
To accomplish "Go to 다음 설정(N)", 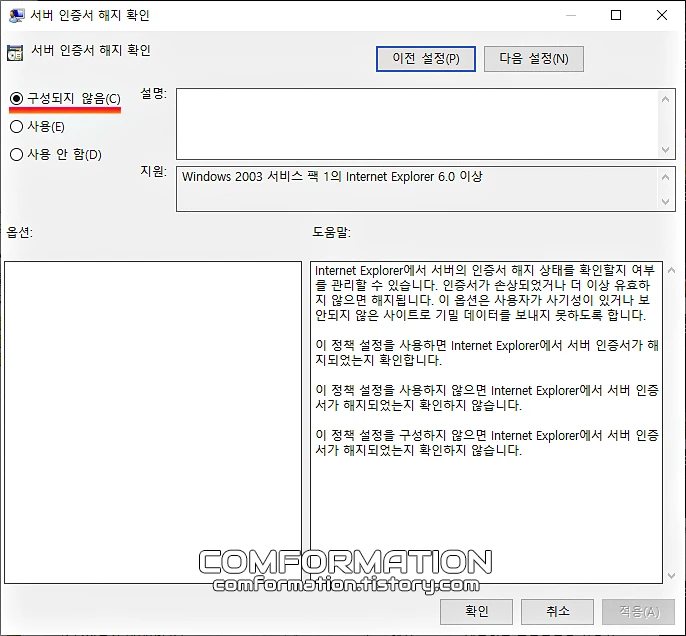I will coord(534,59).
